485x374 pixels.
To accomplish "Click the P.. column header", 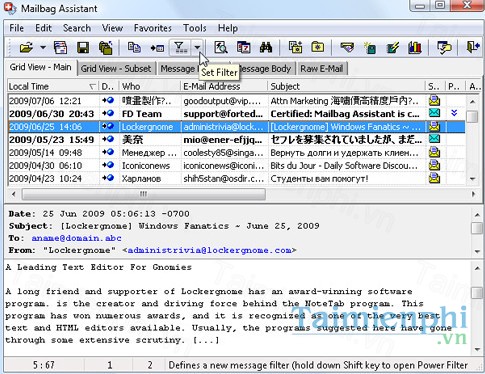I will pyautogui.click(x=456, y=86).
